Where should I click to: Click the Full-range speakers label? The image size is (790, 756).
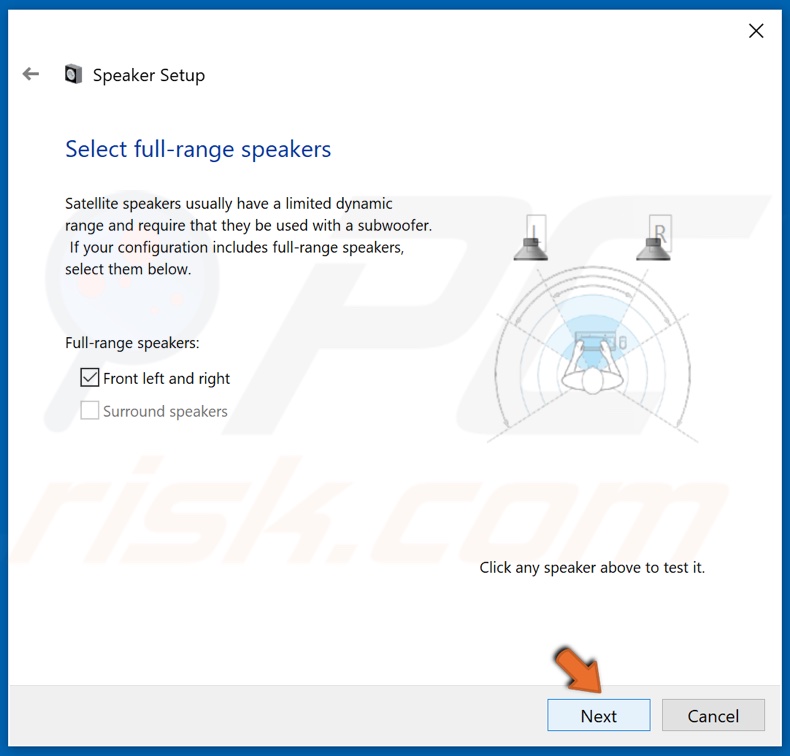point(132,343)
